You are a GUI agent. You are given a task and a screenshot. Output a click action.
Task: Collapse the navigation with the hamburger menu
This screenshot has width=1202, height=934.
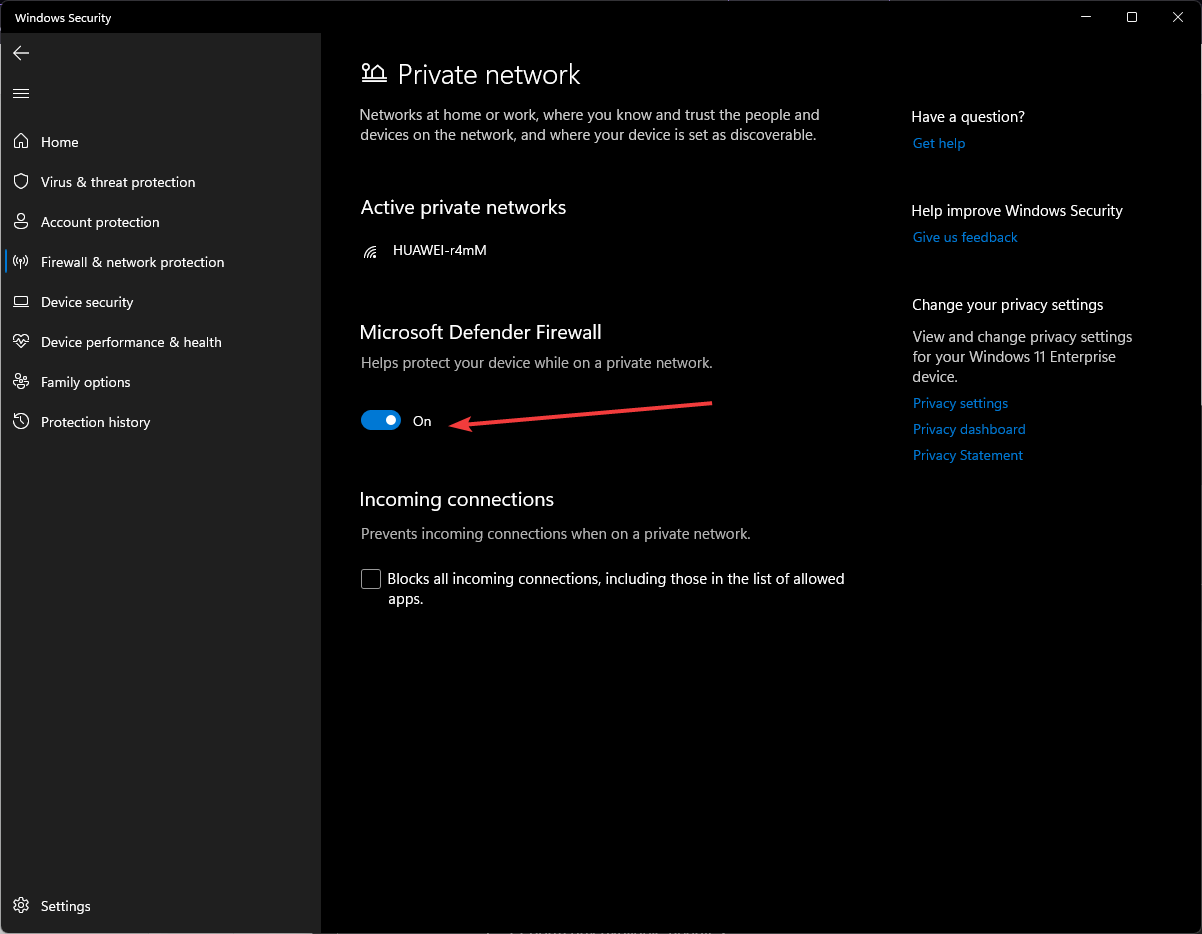[x=20, y=92]
